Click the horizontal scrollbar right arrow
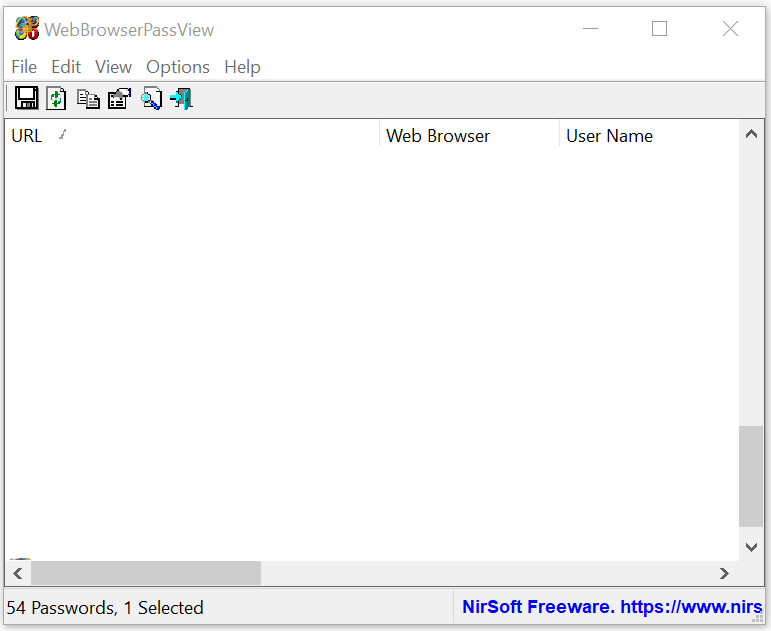Image resolution: width=771 pixels, height=631 pixels. pos(724,573)
